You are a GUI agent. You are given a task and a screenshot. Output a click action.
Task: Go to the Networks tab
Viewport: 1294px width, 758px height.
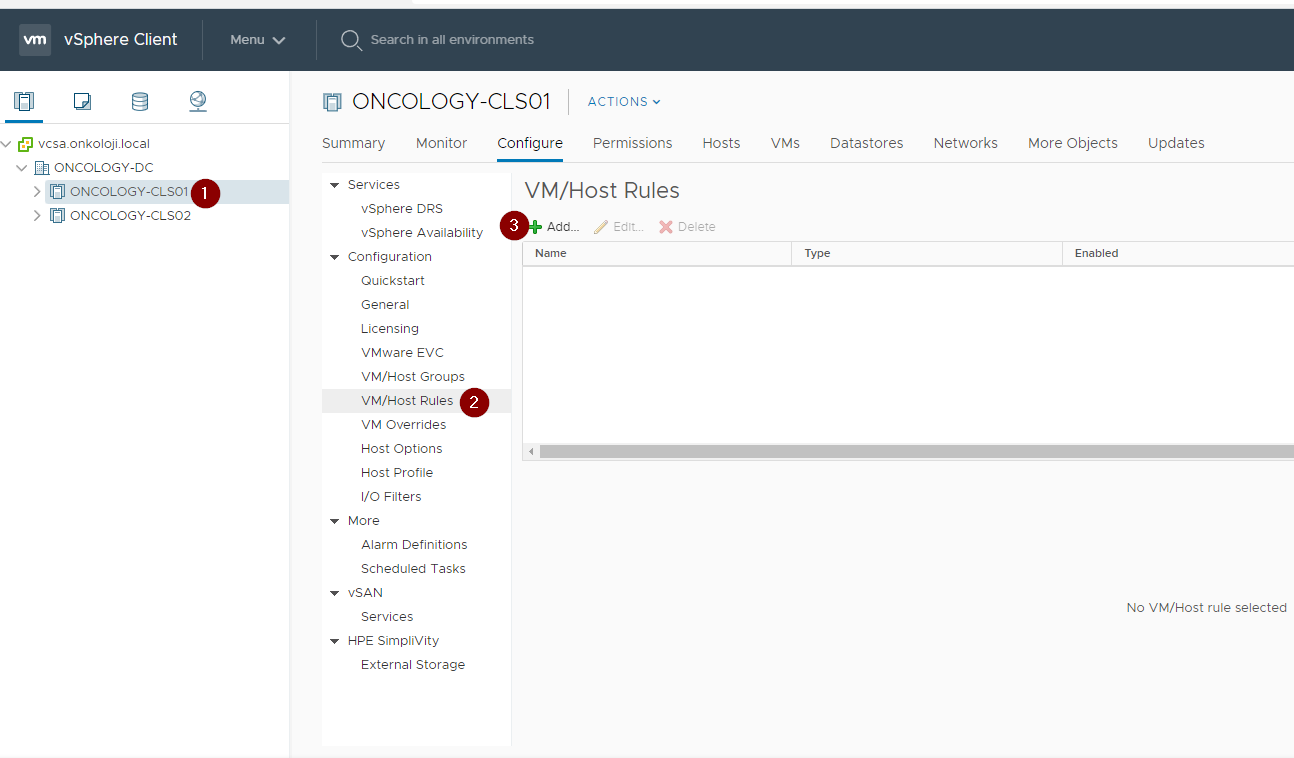click(x=965, y=143)
